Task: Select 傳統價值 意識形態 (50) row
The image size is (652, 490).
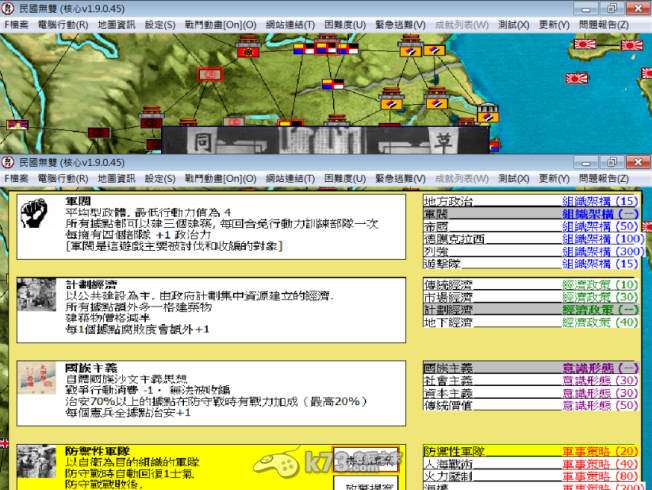Action: click(531, 405)
